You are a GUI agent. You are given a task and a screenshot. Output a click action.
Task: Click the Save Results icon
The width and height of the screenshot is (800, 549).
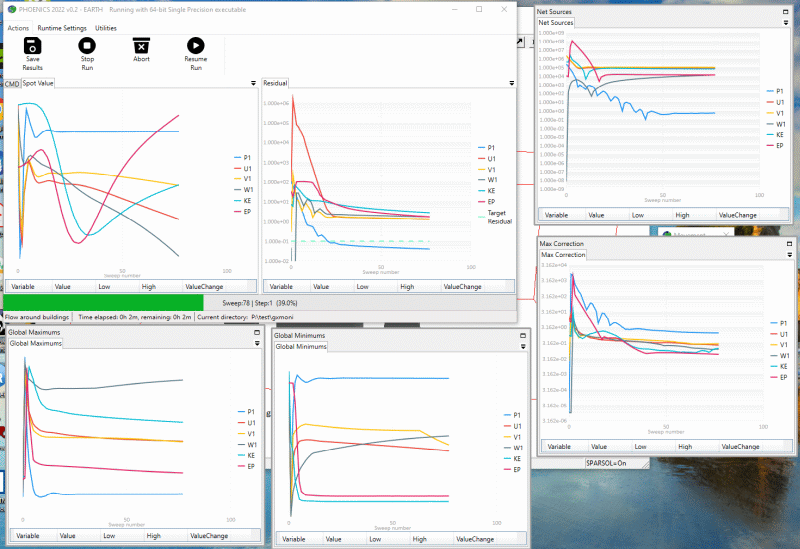(x=33, y=46)
